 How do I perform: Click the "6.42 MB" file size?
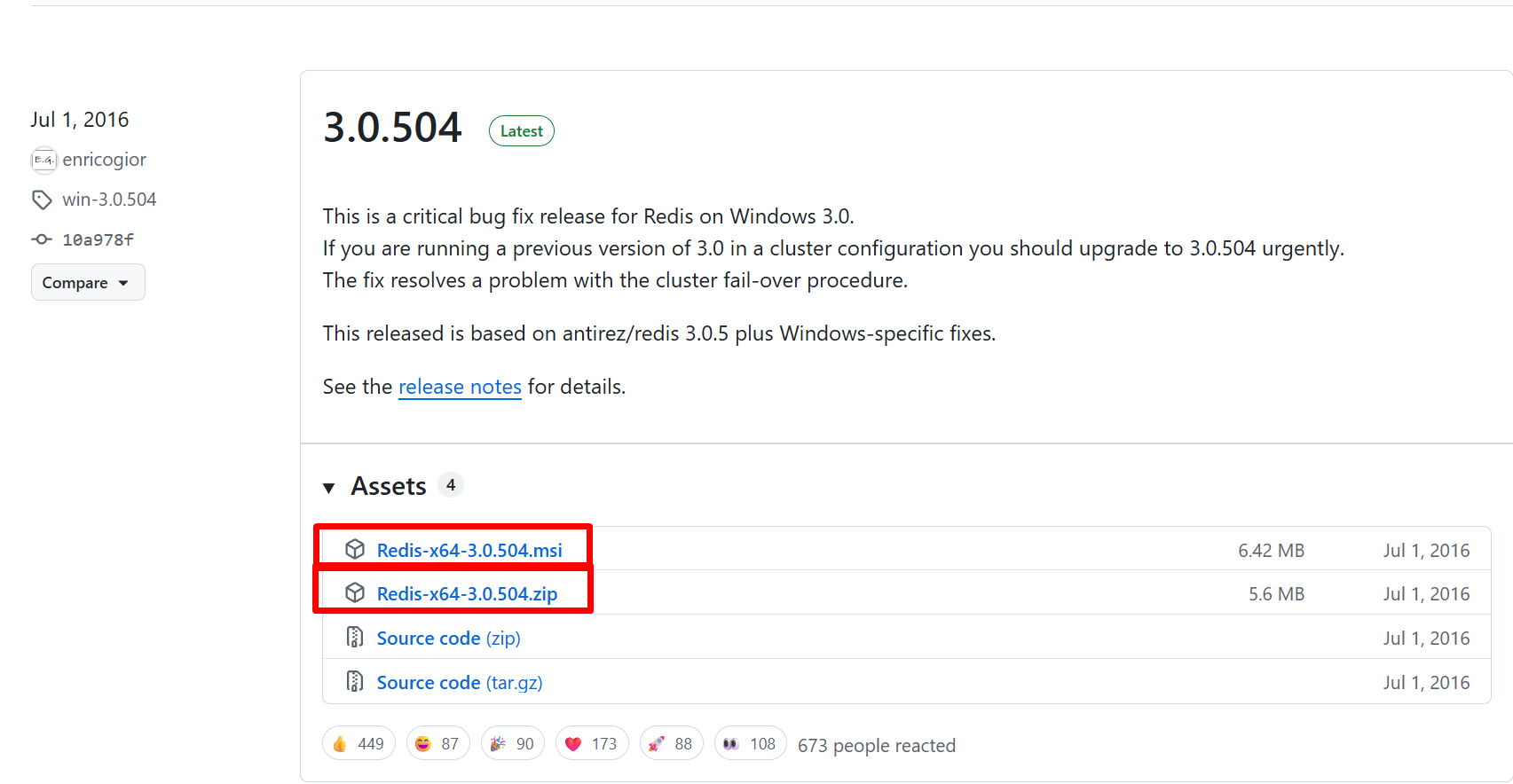[x=1271, y=550]
